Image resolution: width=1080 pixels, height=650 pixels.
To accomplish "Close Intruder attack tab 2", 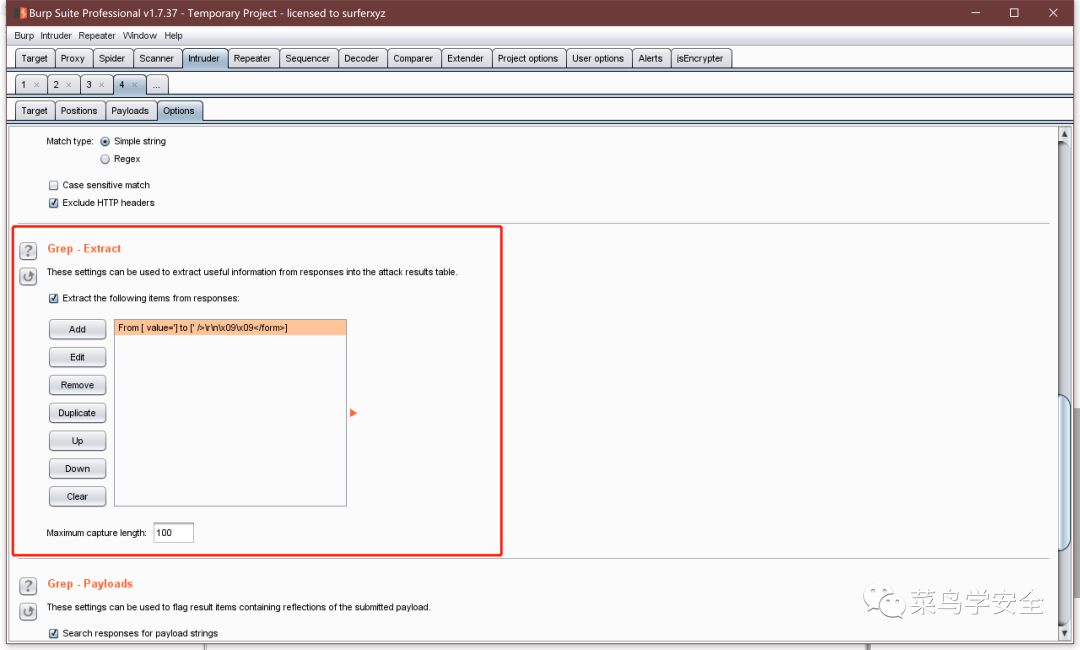I will click(69, 85).
